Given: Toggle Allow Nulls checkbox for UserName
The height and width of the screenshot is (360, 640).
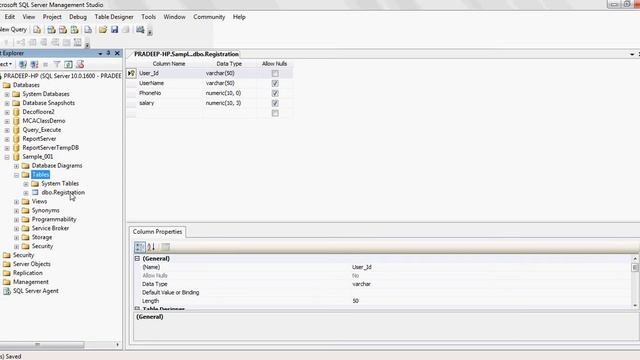Looking at the screenshot, I should click(275, 83).
